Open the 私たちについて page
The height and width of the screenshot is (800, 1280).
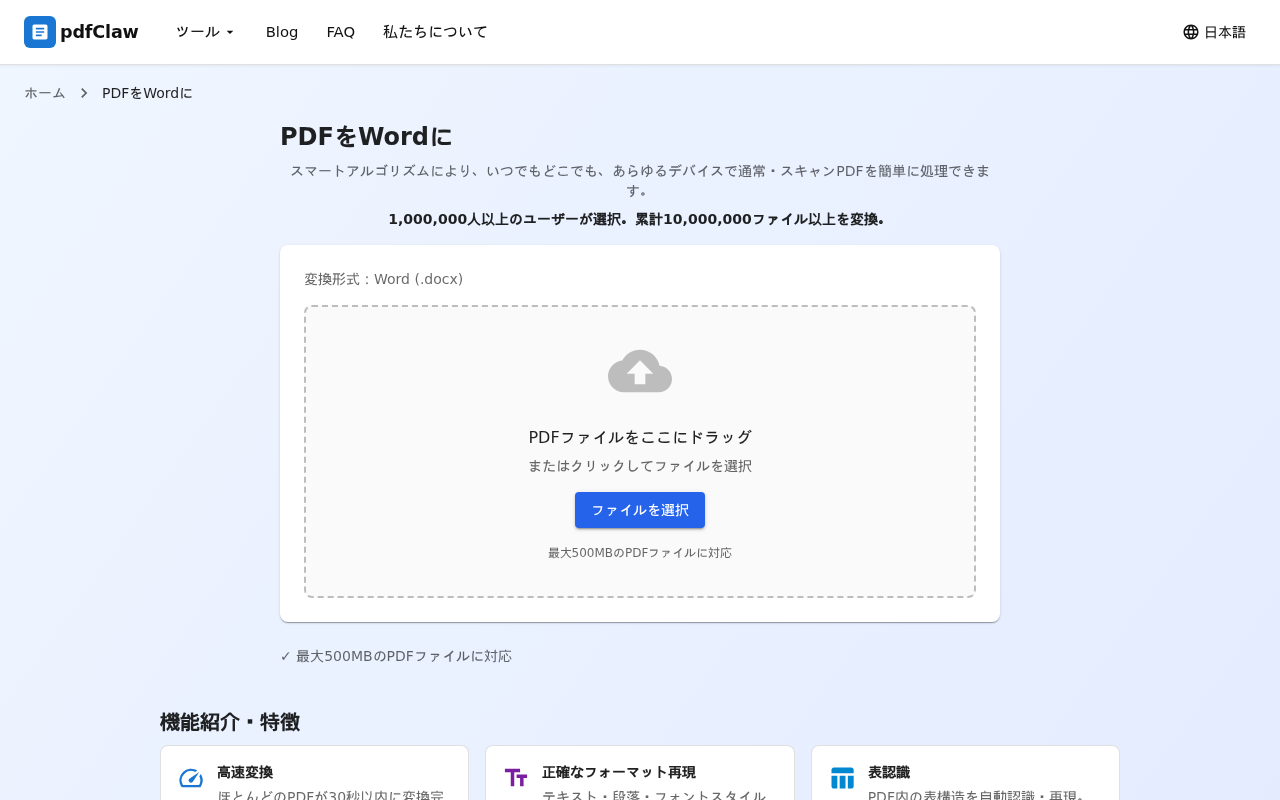point(435,31)
